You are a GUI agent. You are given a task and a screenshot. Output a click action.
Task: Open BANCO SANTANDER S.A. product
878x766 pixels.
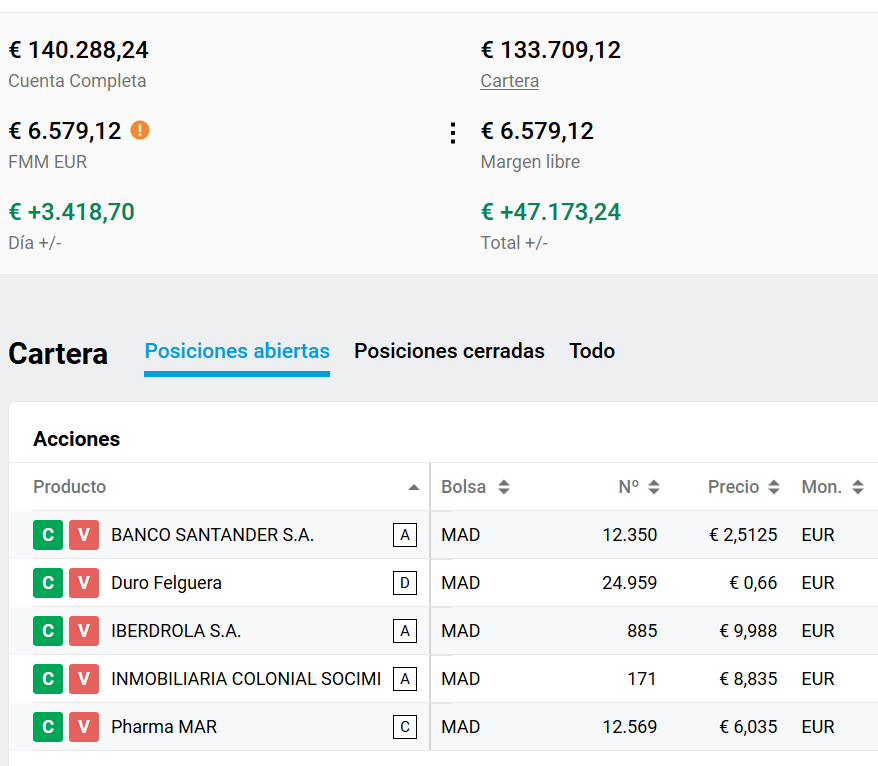tap(212, 535)
